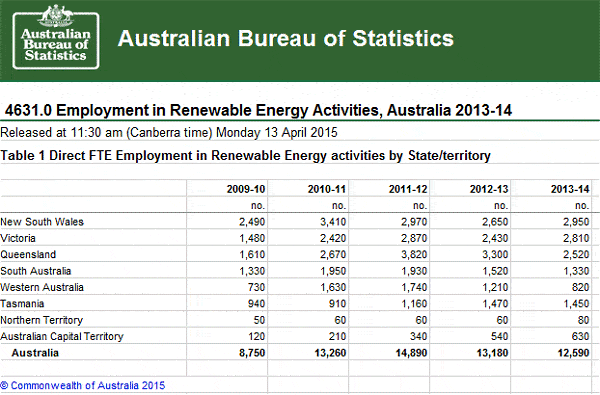Click Western Australia 2011-12 value 1,740
Viewport: 600px width, 395px height.
[414, 287]
